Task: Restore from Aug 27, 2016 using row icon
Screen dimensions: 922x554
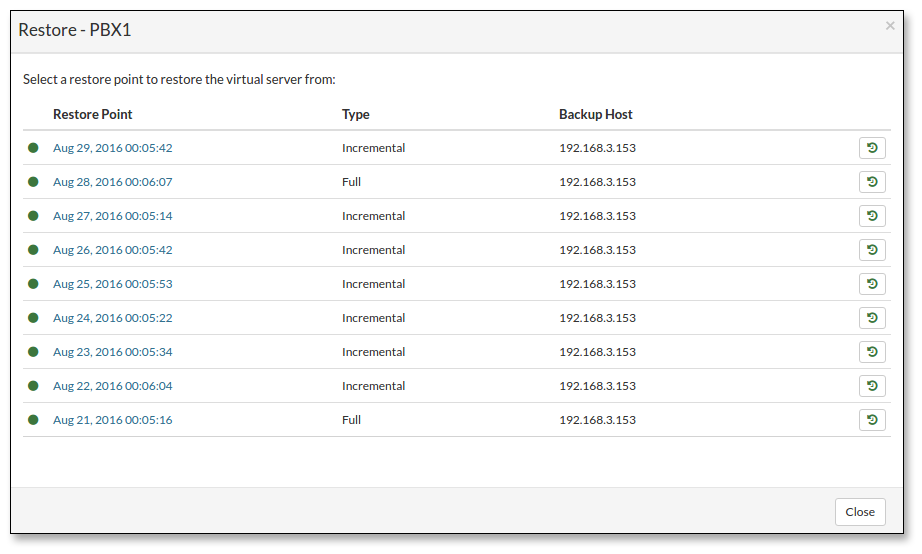Action: click(x=872, y=216)
